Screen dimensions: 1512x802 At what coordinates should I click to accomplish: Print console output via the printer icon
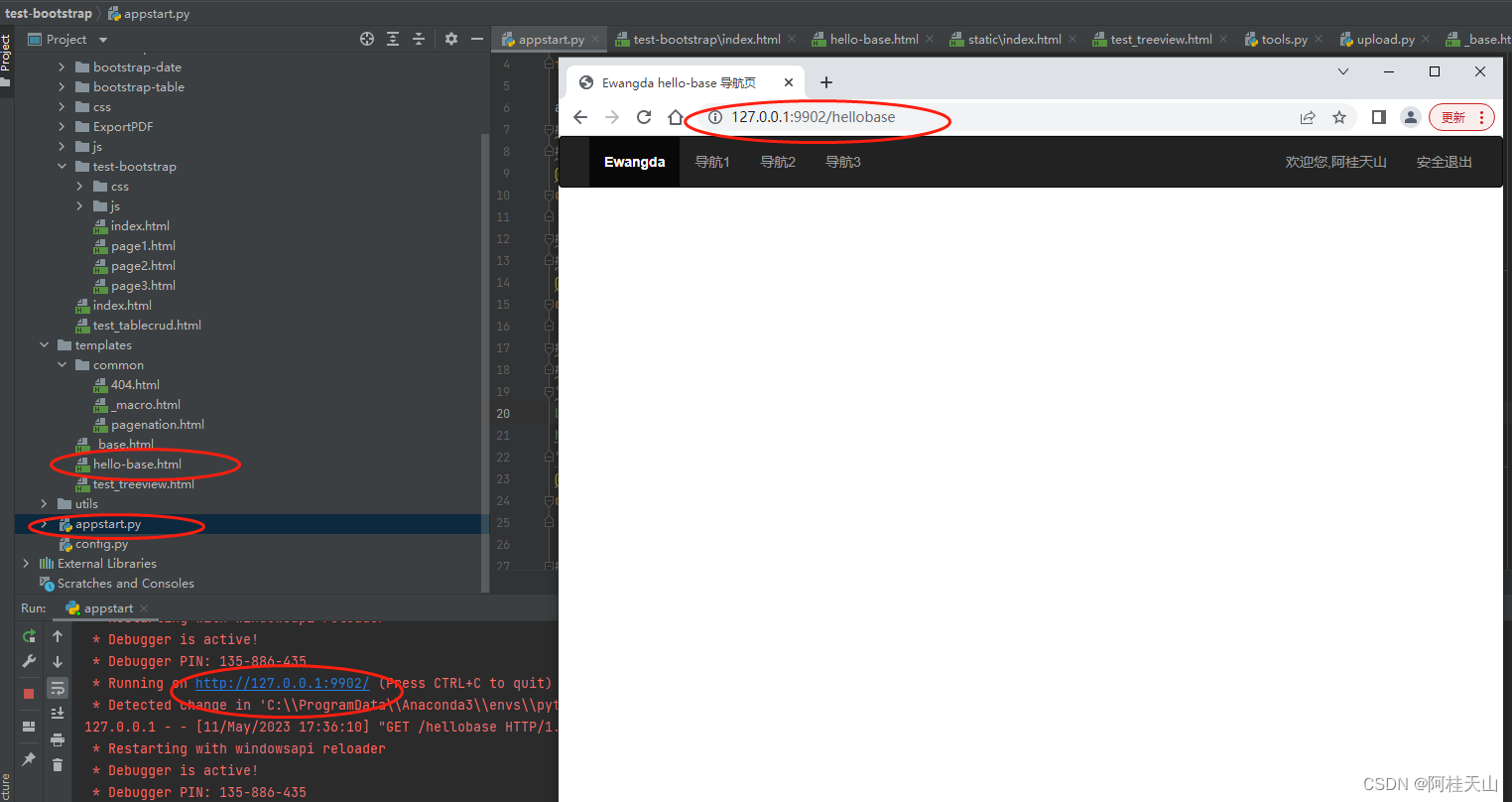58,739
